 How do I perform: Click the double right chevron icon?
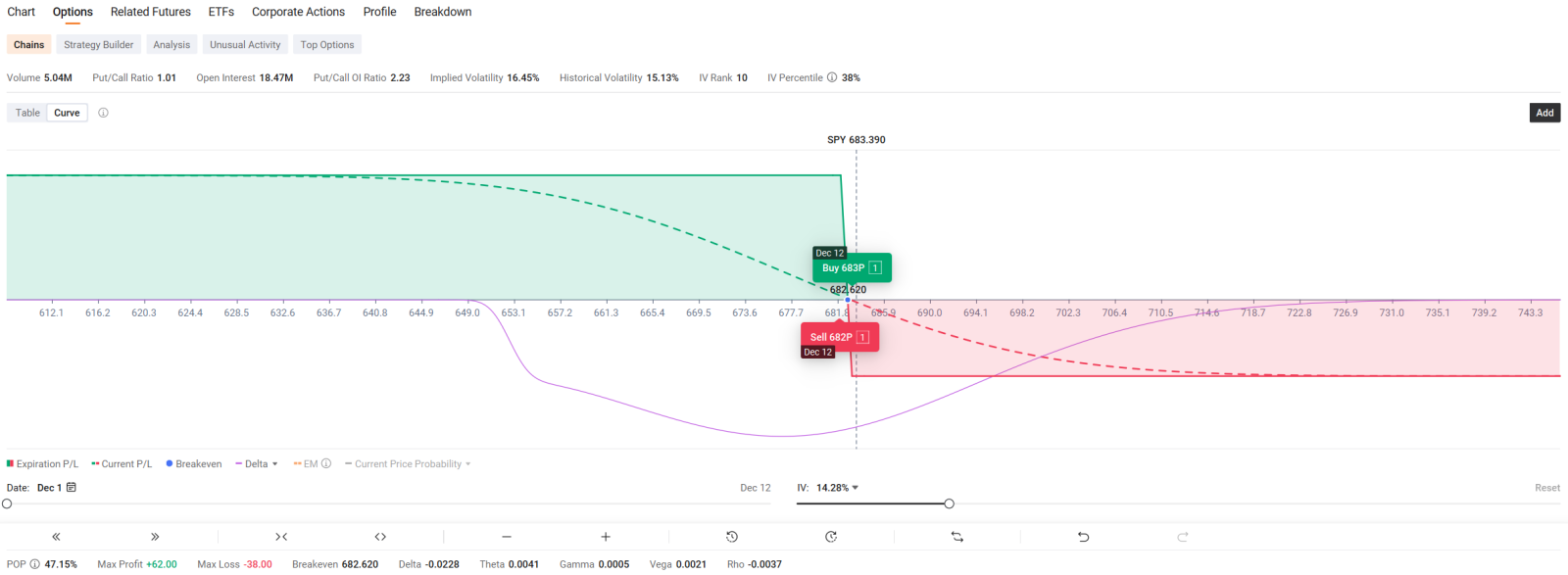(x=155, y=537)
